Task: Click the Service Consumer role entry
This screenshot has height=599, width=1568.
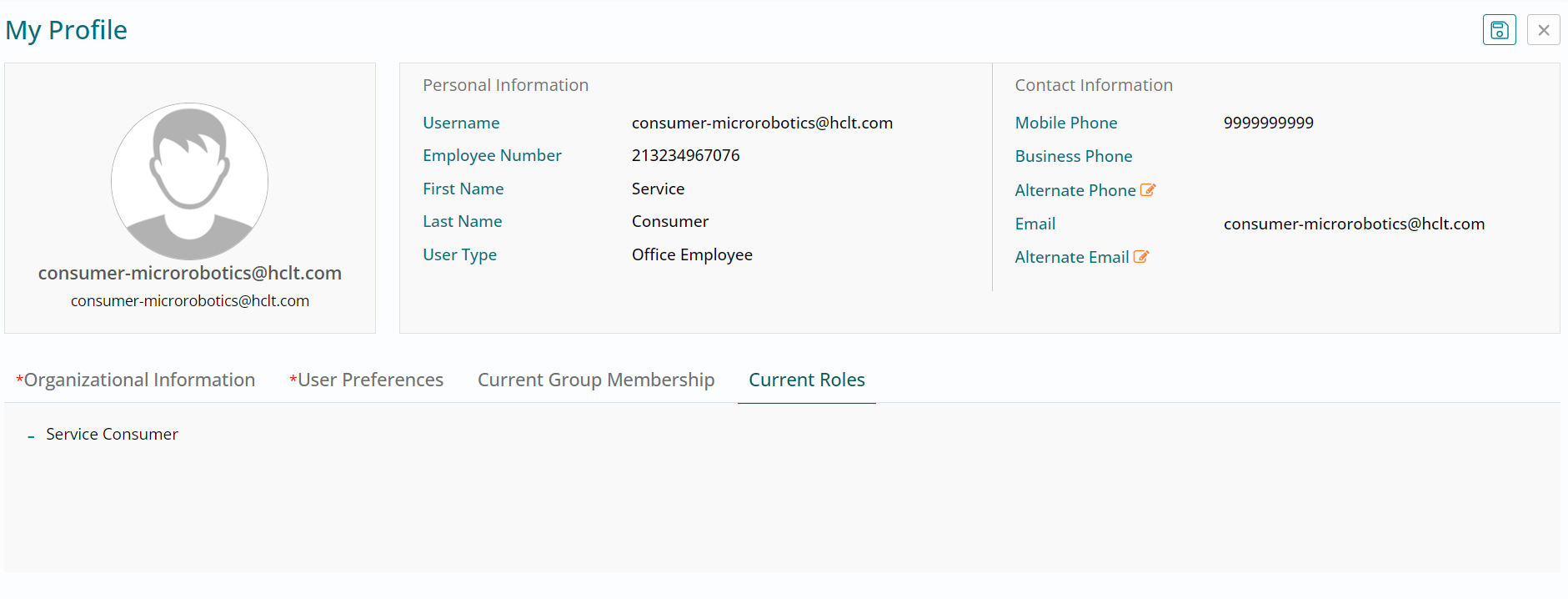Action: point(112,435)
